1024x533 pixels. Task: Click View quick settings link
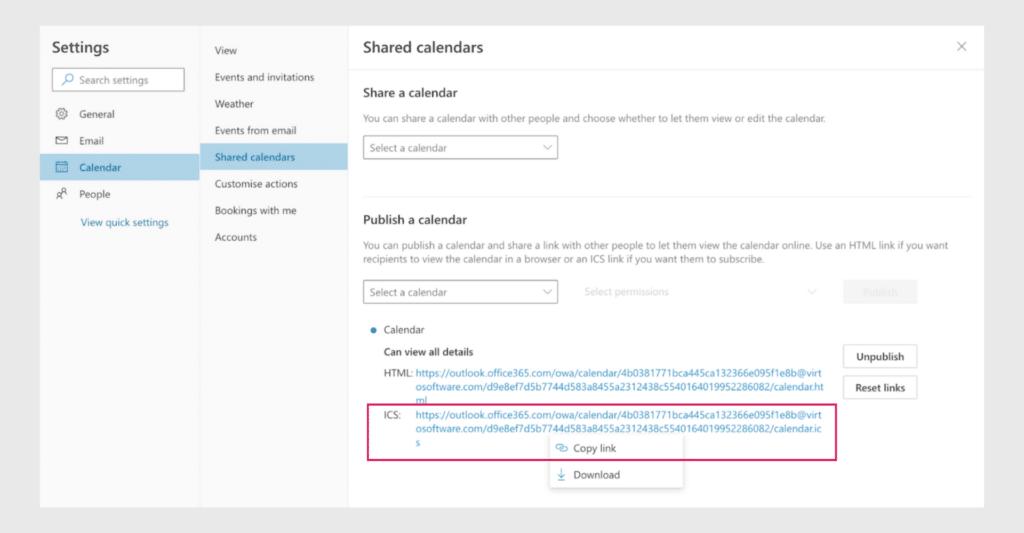point(125,222)
